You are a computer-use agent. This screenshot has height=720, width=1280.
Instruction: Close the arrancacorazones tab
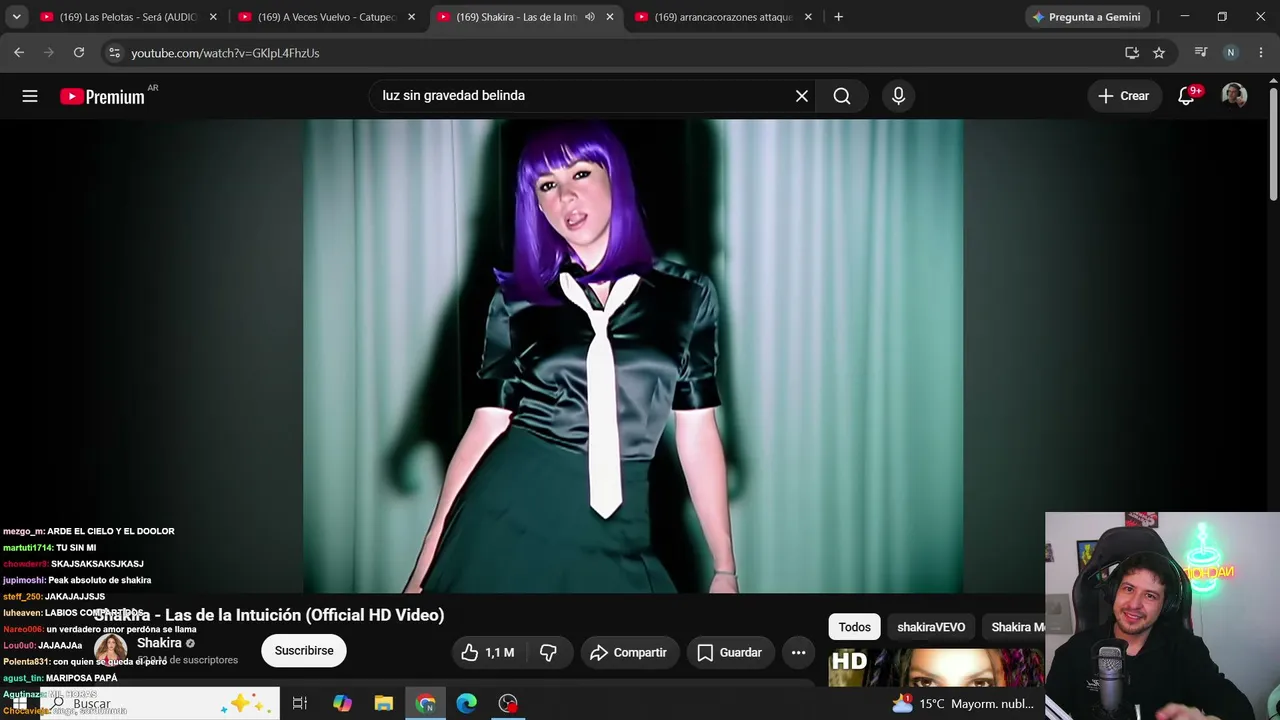[x=808, y=17]
